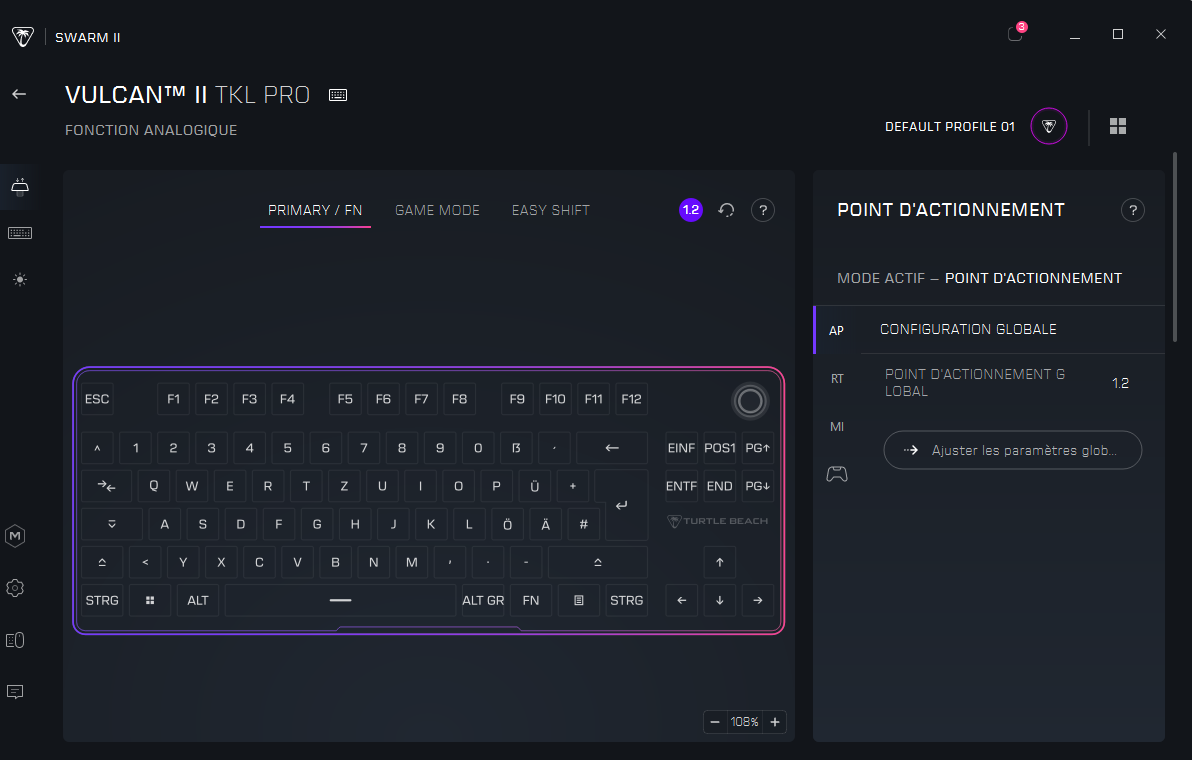Select the Backspace key on the keyboard

click(612, 448)
